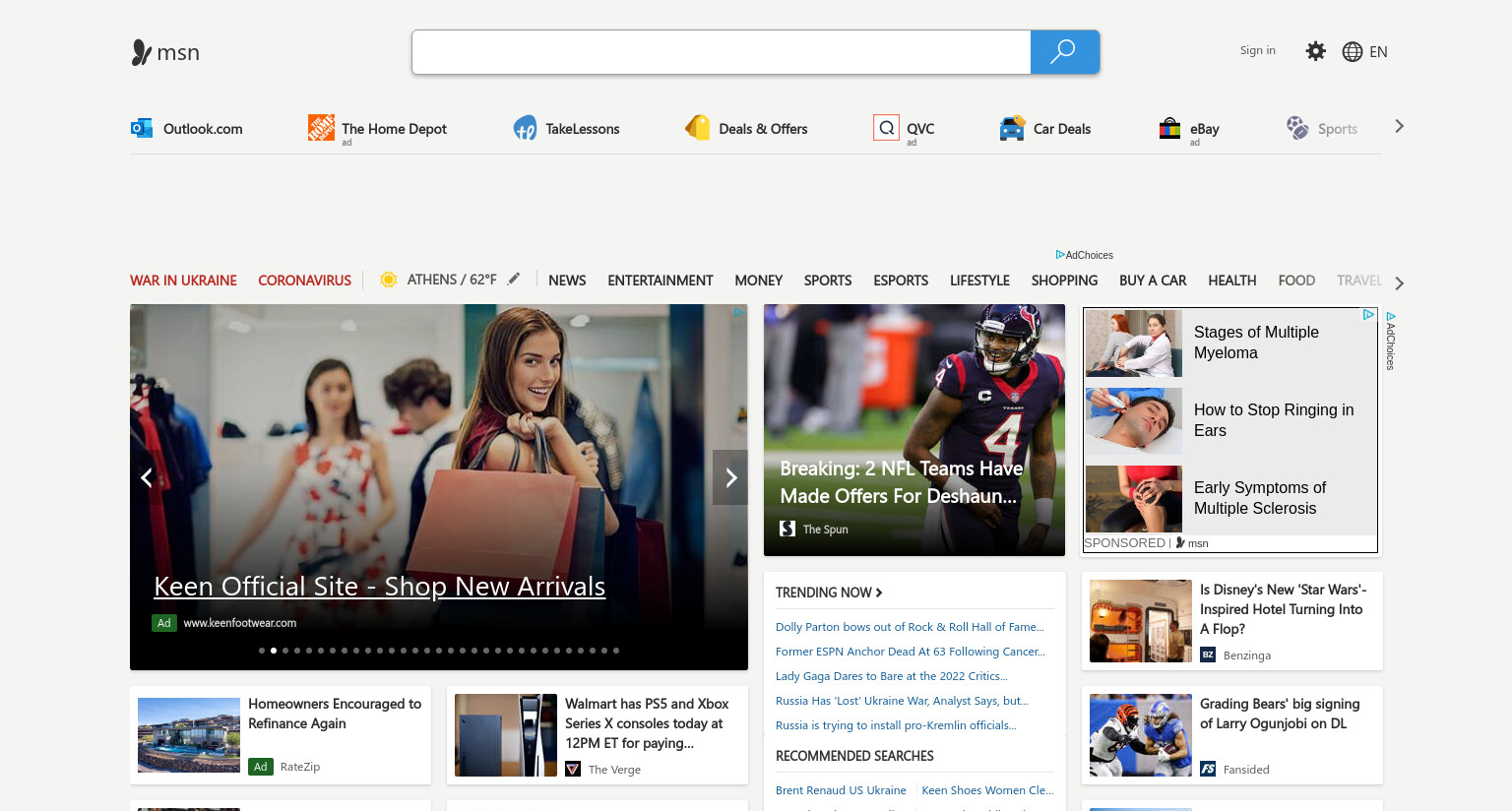
Task: Click the Car Deals icon
Action: 1012,128
